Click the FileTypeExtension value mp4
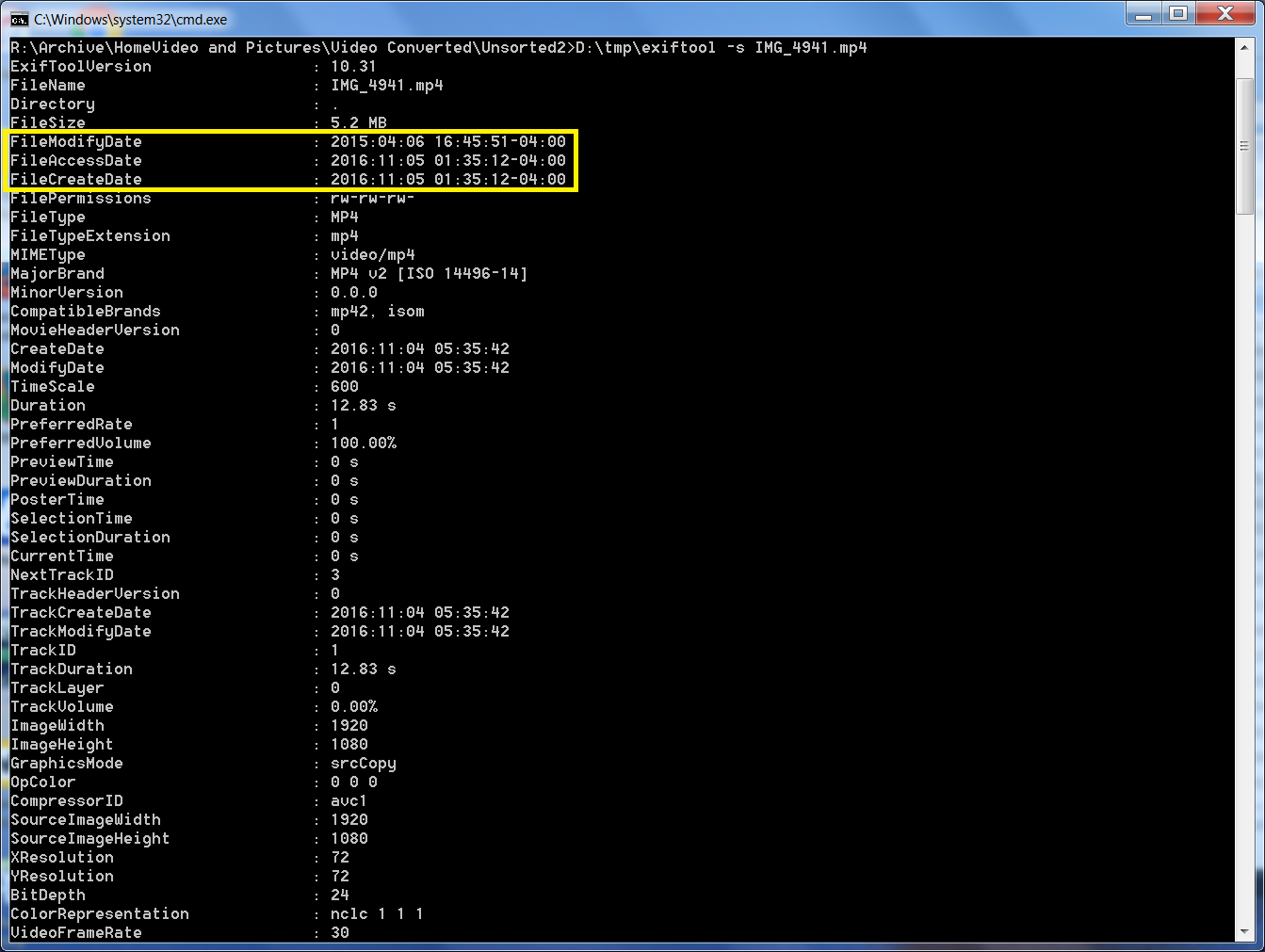Screen dimensions: 1265x952 (345, 236)
